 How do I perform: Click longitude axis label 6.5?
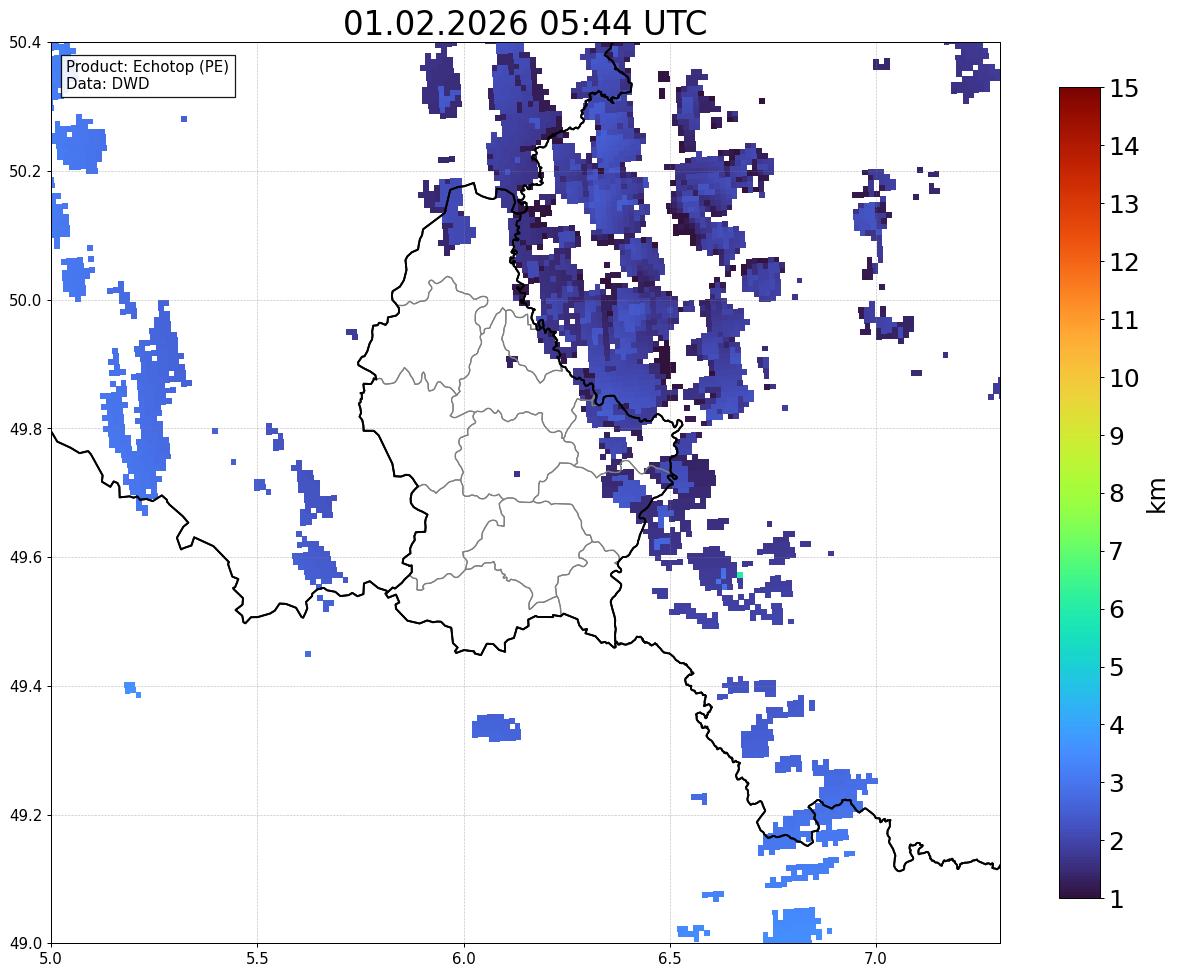[x=670, y=959]
